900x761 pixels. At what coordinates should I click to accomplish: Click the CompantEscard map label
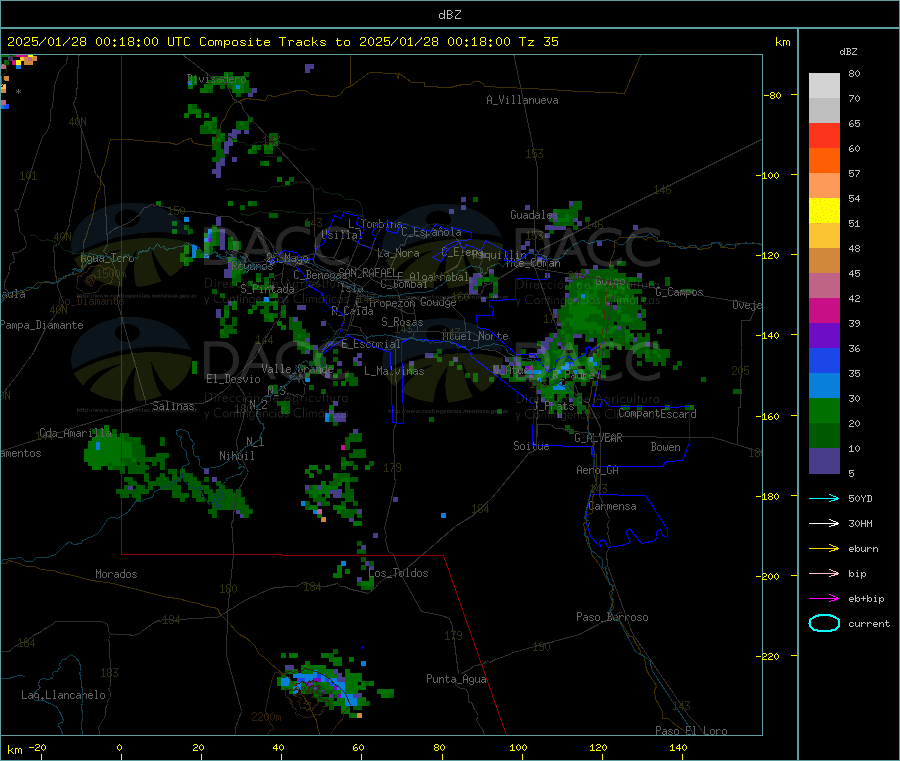point(657,413)
